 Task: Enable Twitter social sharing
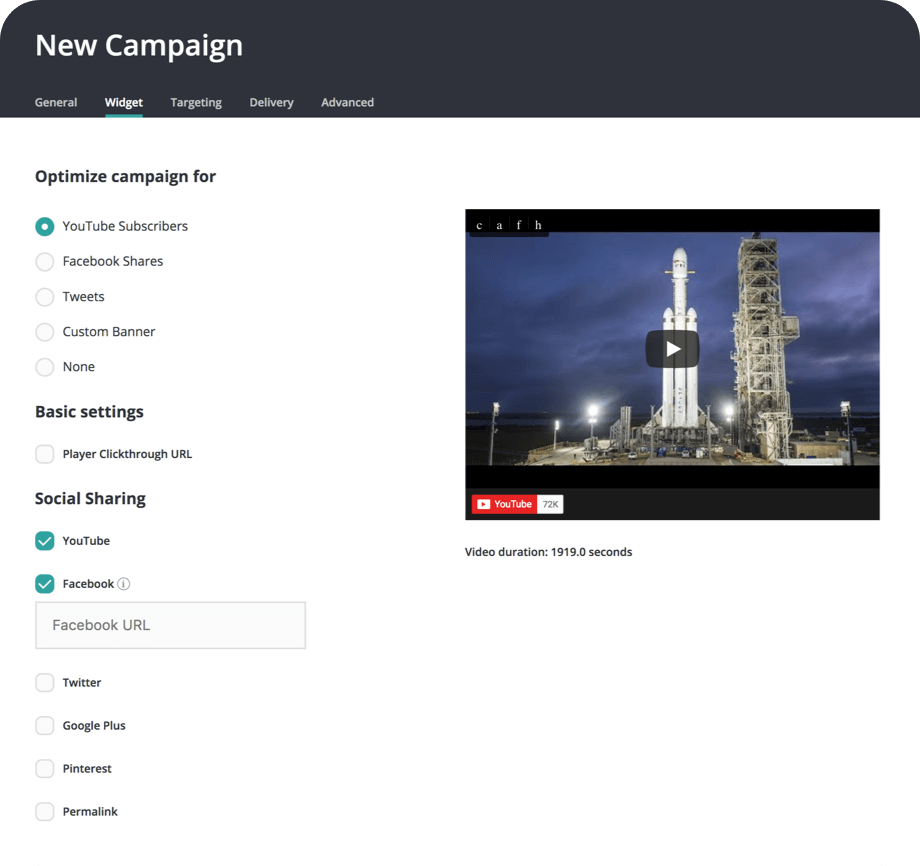pos(45,683)
